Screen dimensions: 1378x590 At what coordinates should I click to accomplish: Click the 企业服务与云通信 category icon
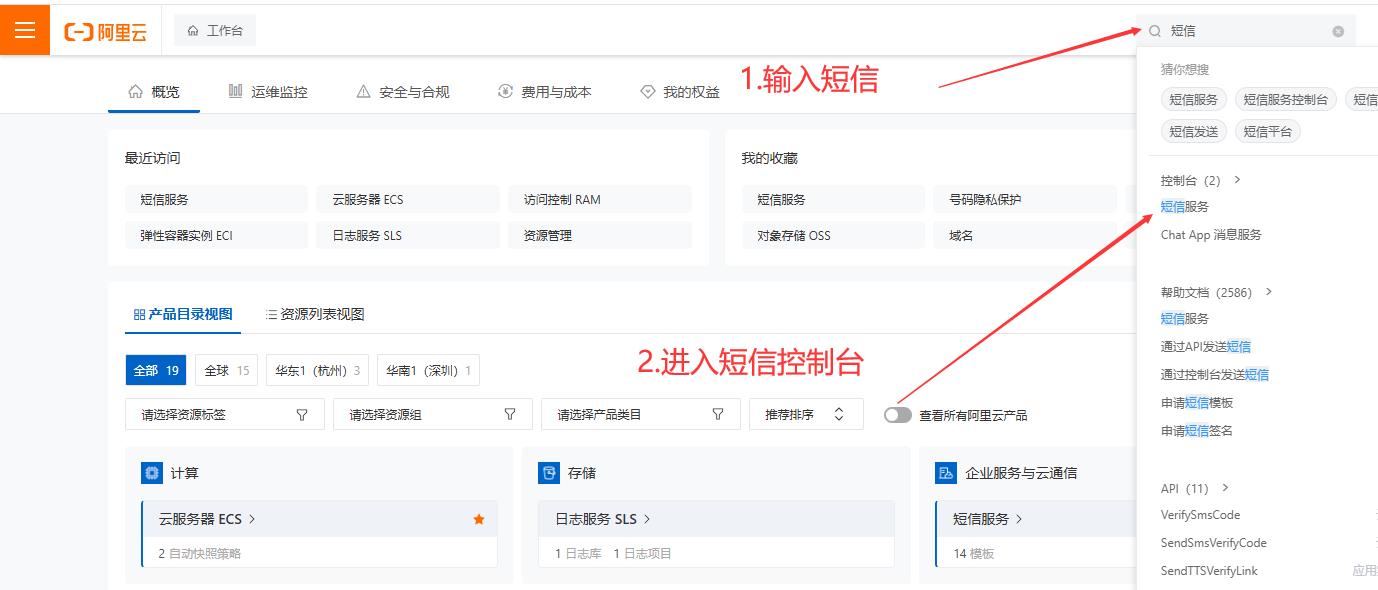(x=945, y=473)
